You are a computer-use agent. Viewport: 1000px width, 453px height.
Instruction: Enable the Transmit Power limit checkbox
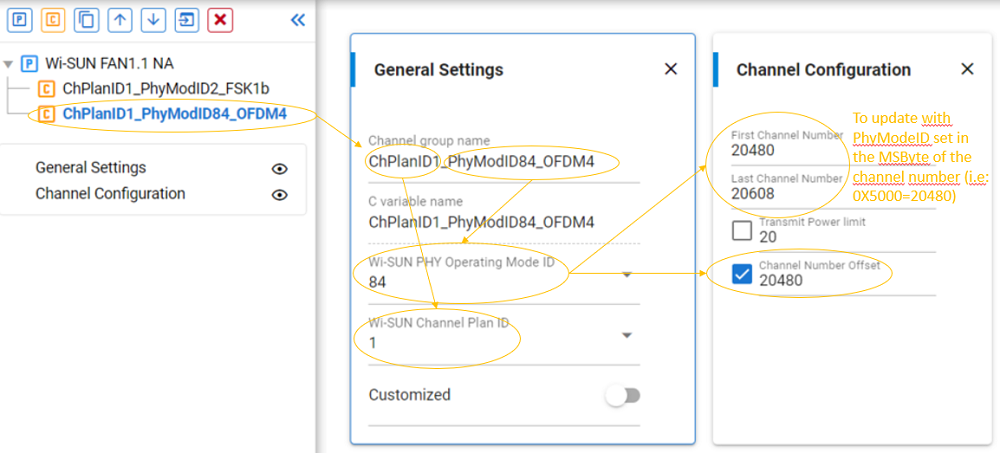pos(742,230)
